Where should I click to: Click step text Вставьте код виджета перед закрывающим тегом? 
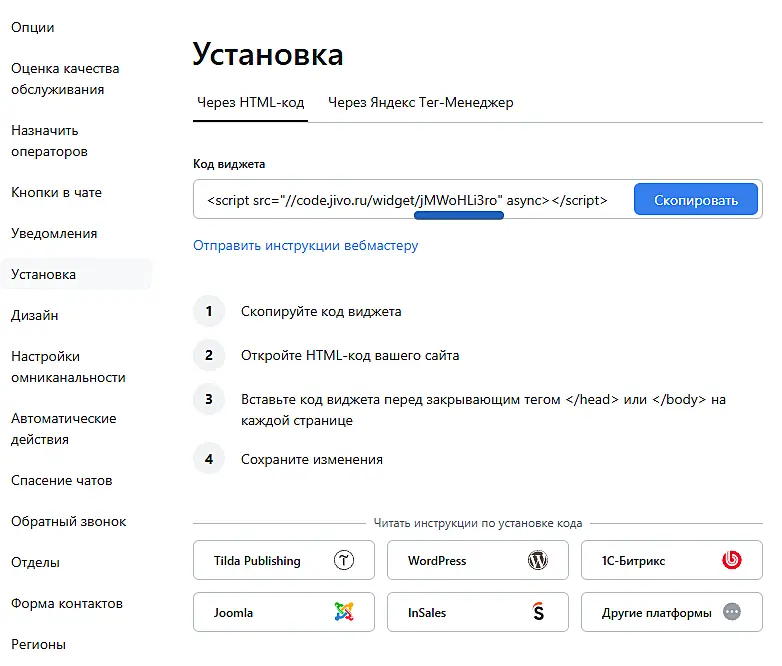[x=400, y=400]
